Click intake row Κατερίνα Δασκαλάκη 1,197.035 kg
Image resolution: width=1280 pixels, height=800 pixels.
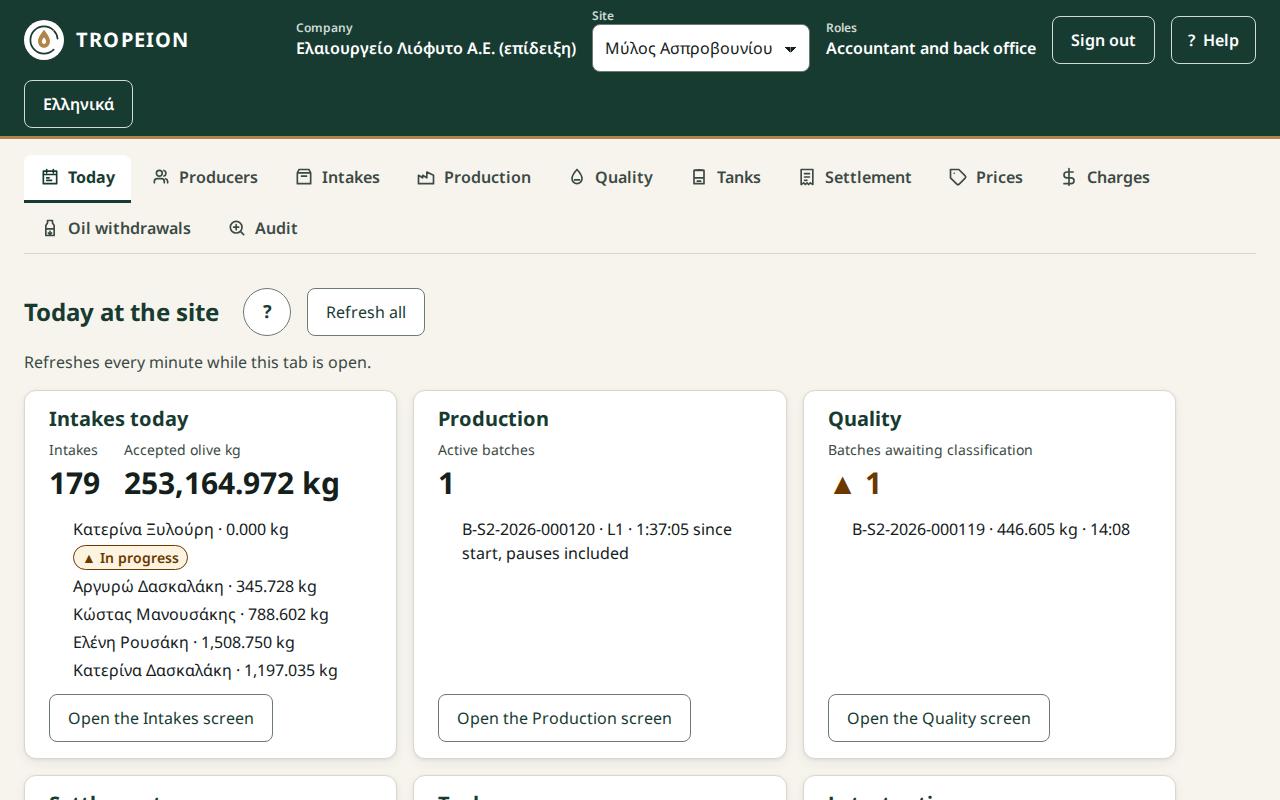point(205,670)
